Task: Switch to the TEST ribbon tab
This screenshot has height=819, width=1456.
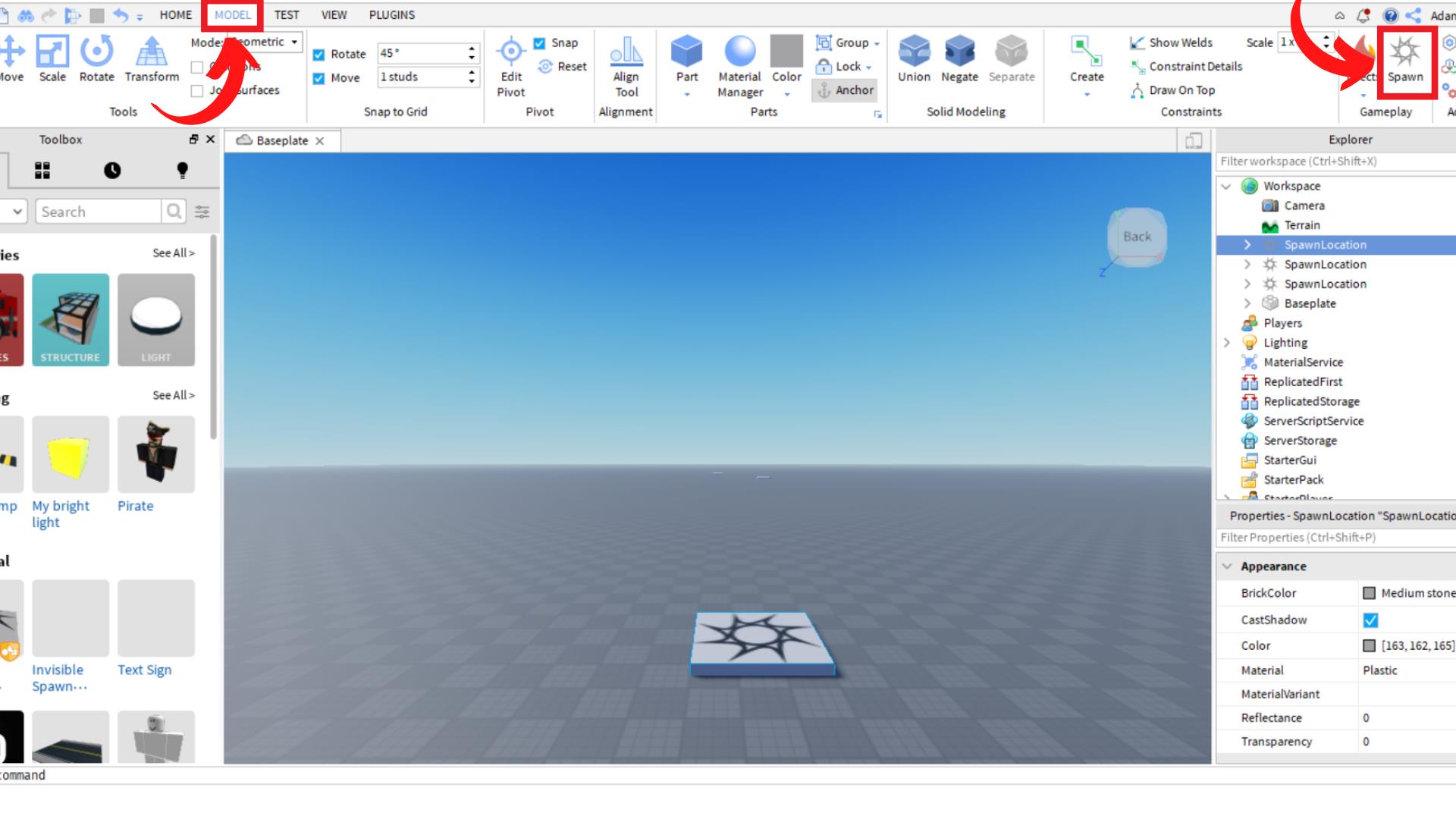Action: point(287,15)
